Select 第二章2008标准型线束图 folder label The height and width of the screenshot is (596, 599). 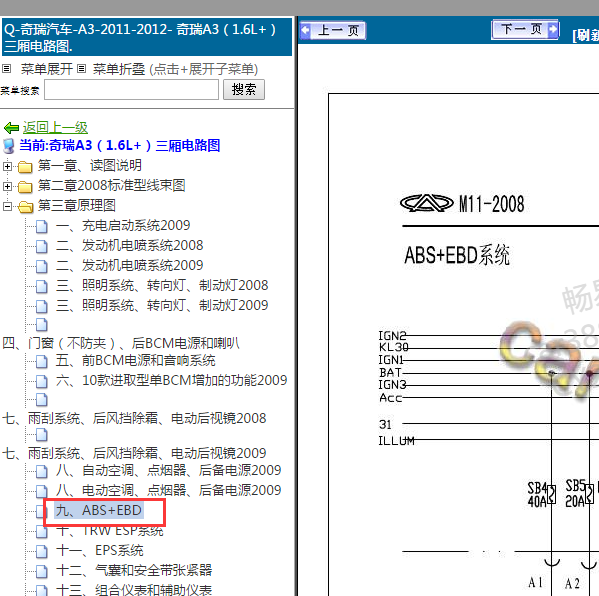[112, 186]
